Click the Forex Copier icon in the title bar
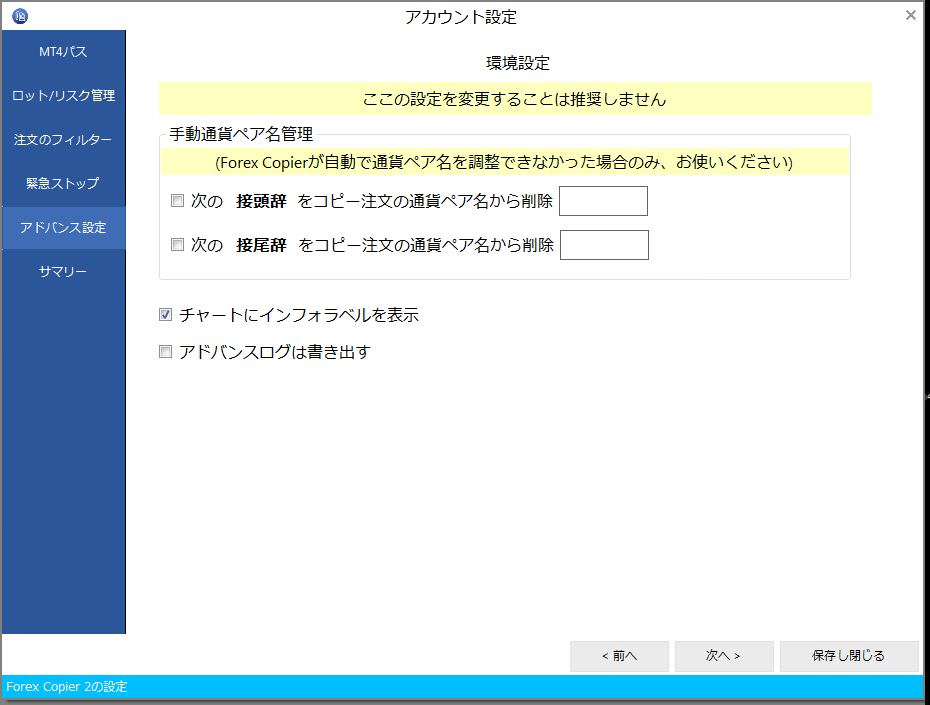Image resolution: width=930 pixels, height=705 pixels. (x=22, y=16)
